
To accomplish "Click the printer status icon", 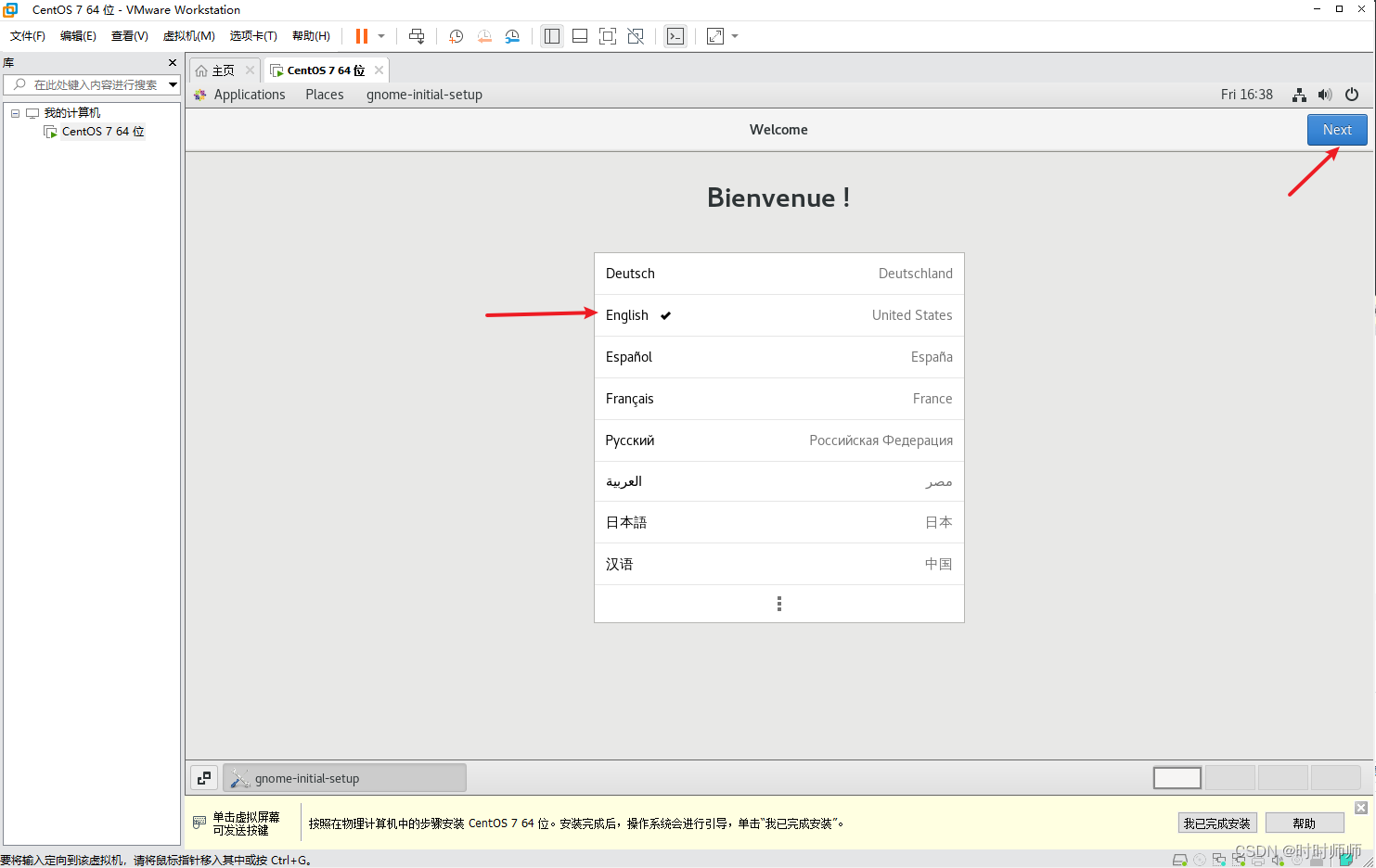I will (x=1258, y=861).
